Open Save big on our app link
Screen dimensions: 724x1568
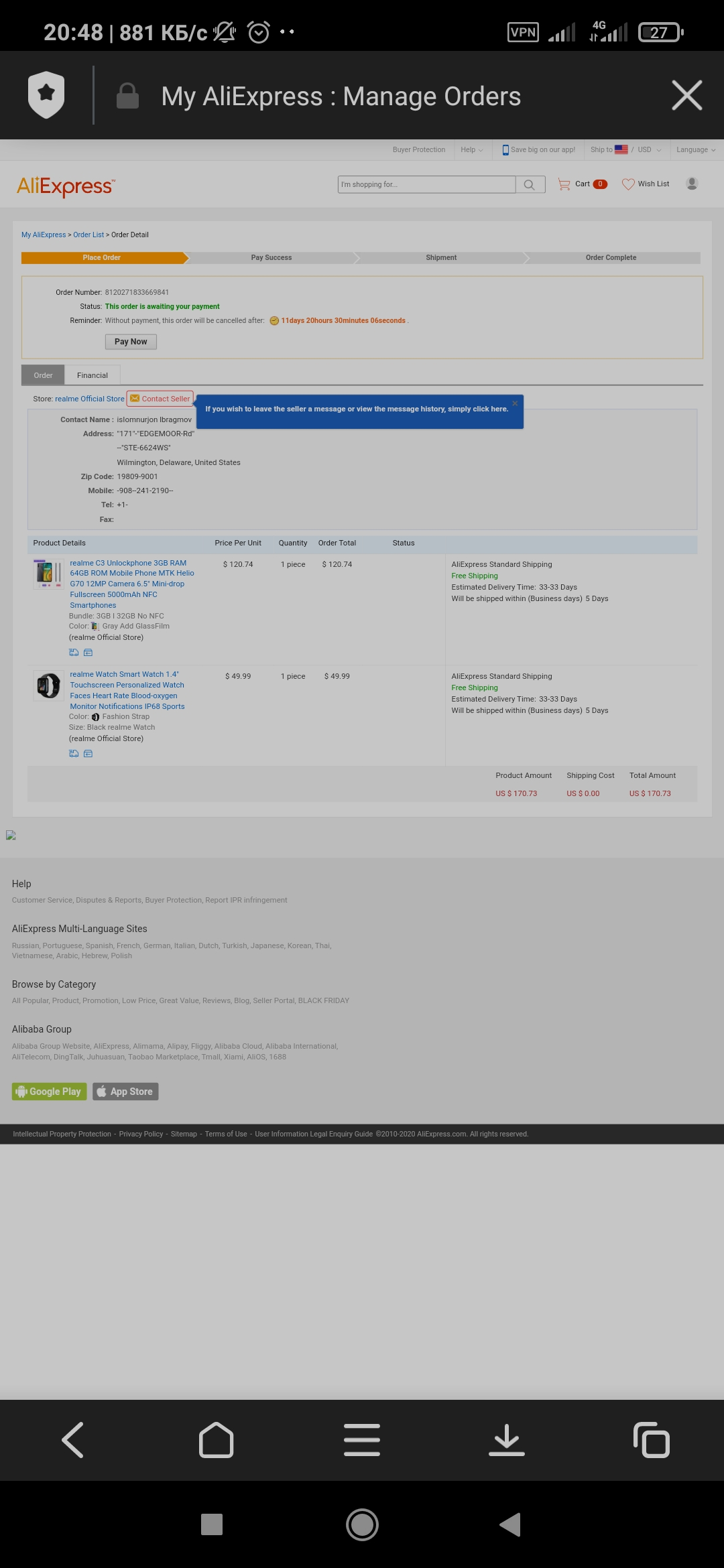point(539,149)
